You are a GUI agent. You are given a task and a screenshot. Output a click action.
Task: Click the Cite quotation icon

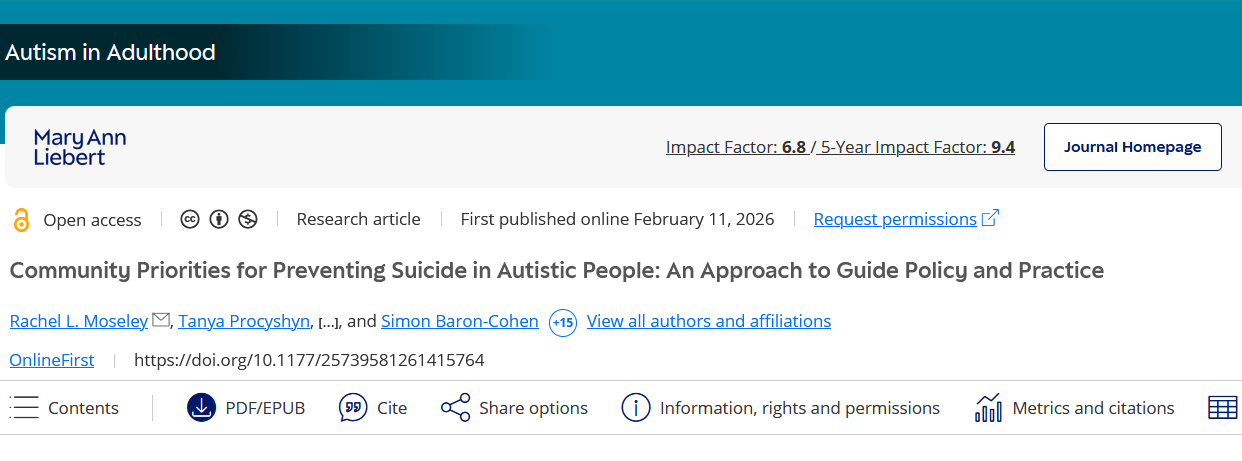(353, 408)
